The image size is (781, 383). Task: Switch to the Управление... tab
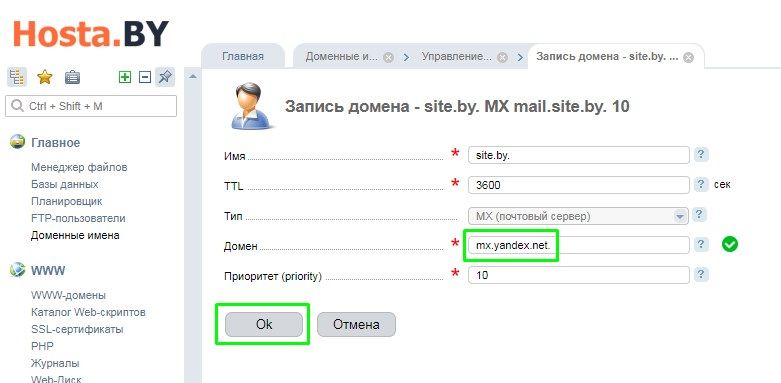click(457, 56)
